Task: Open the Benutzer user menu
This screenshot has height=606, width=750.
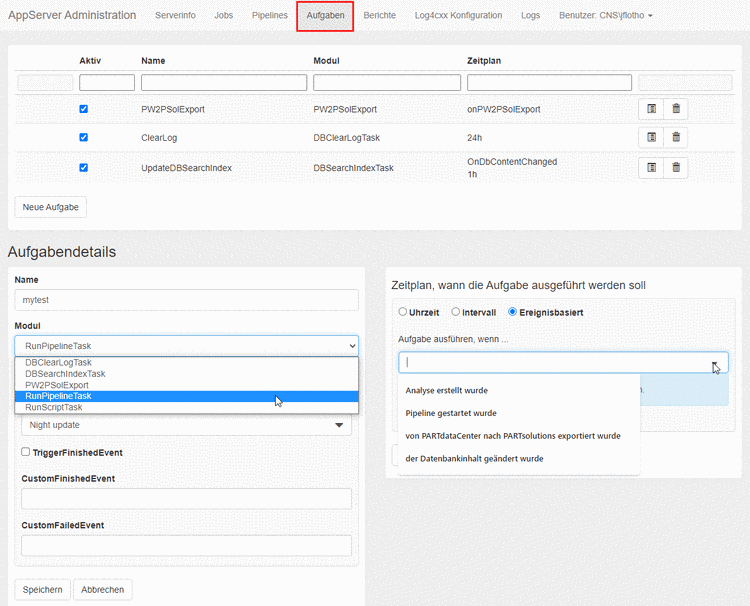Action: 606,16
